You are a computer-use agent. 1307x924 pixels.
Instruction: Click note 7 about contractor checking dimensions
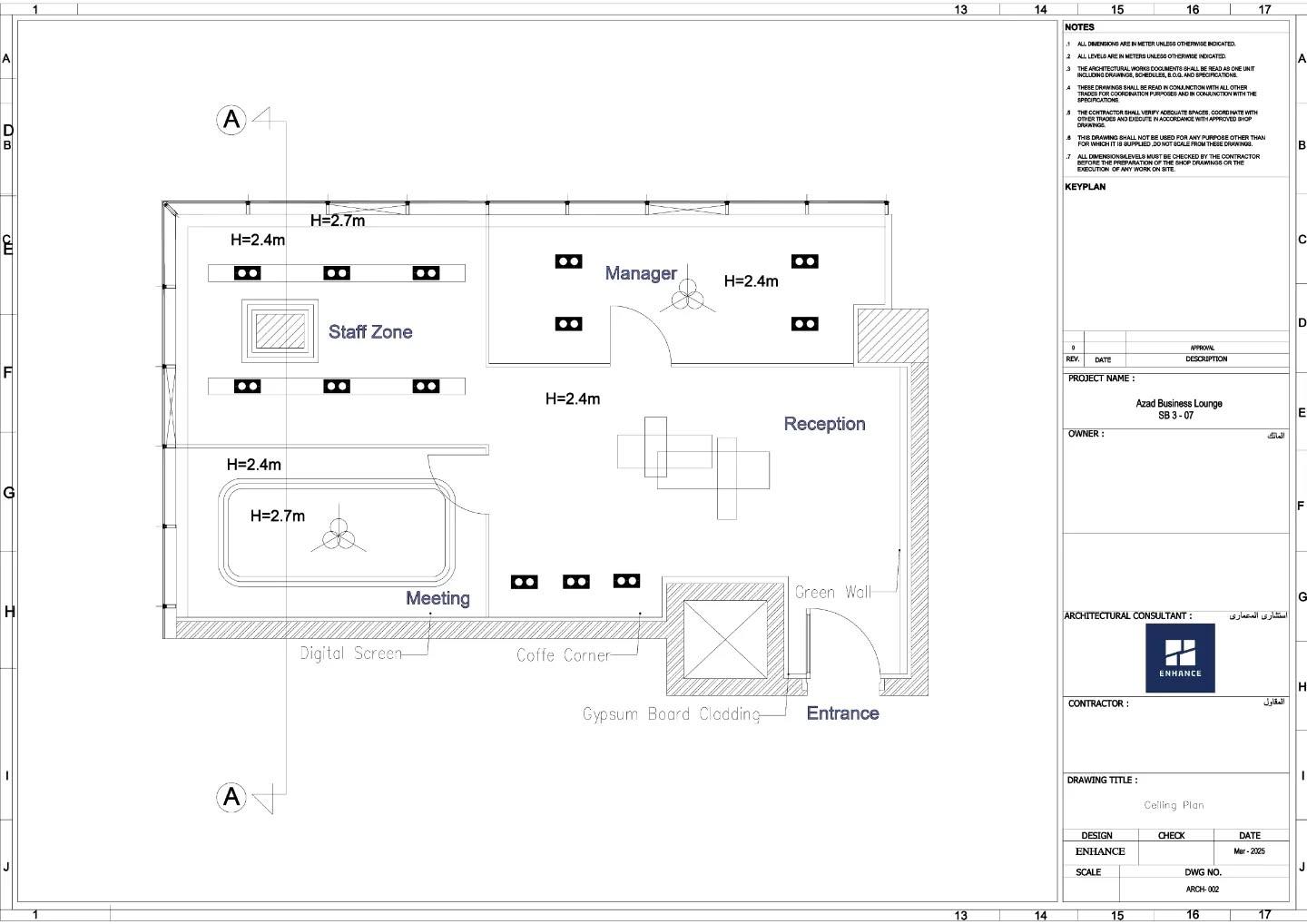coord(1168,162)
